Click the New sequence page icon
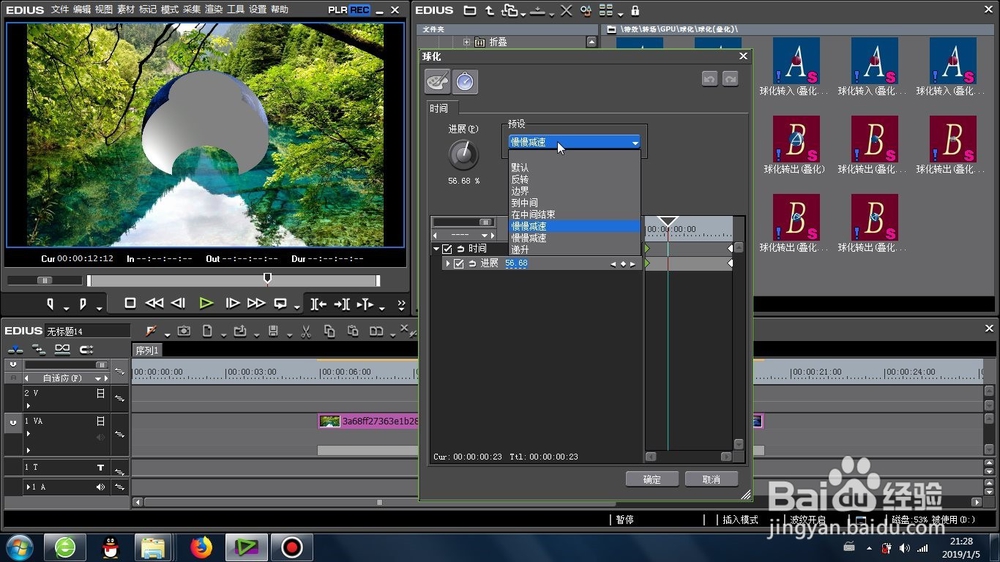1000x562 pixels. tap(207, 331)
